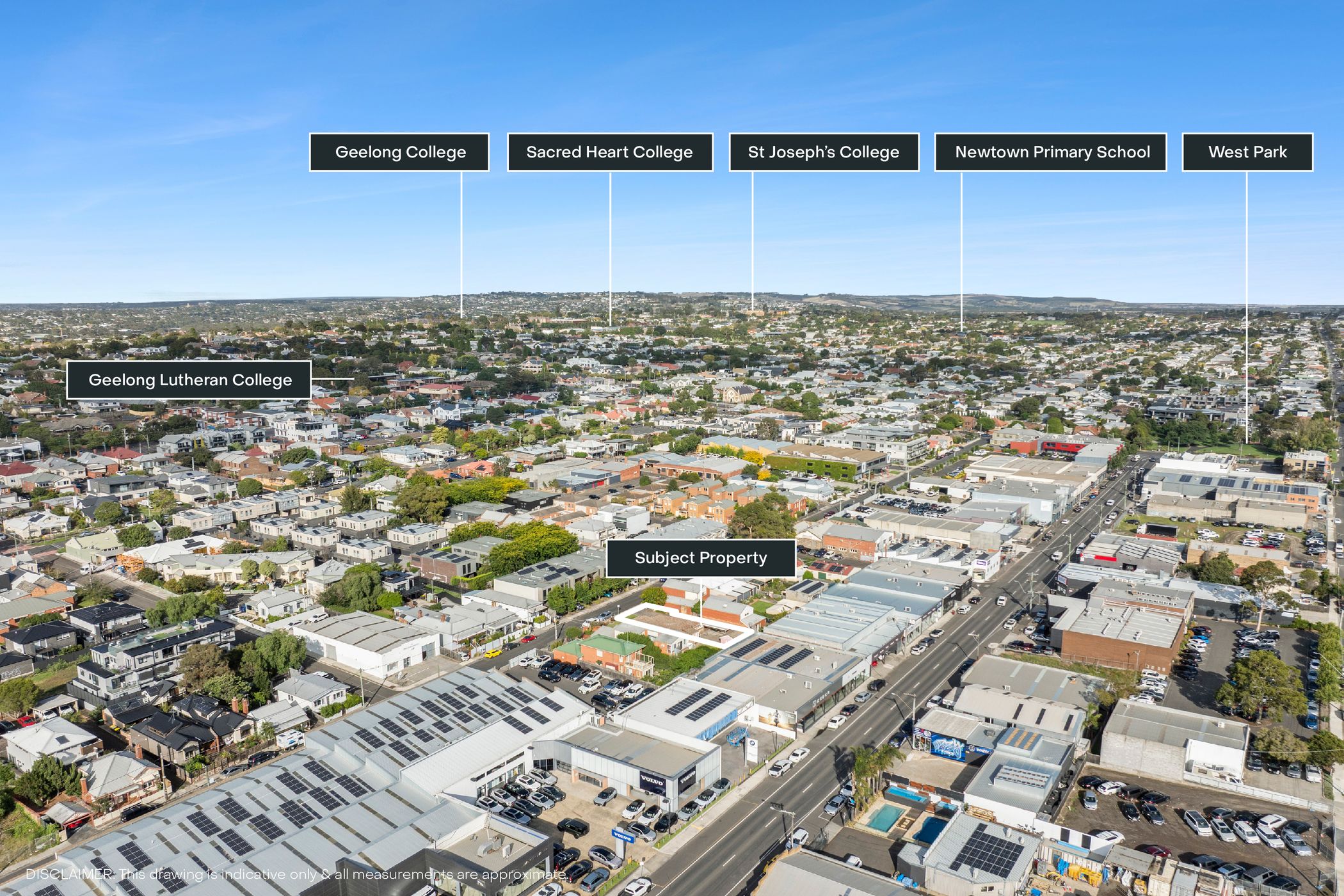Click the blue swimming pool at bottom
Screen dimensions: 1344x896
[885, 818]
